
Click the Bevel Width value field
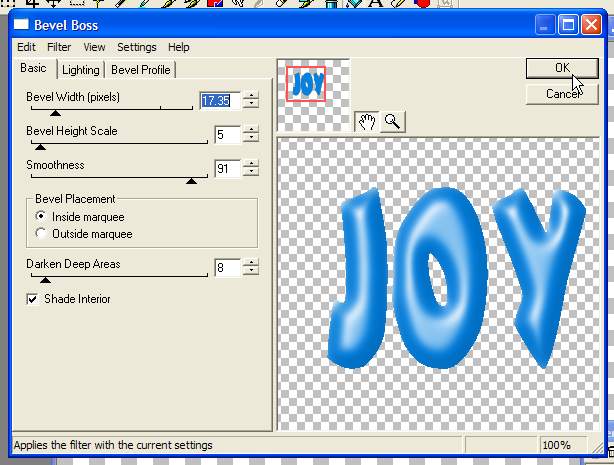(x=220, y=101)
